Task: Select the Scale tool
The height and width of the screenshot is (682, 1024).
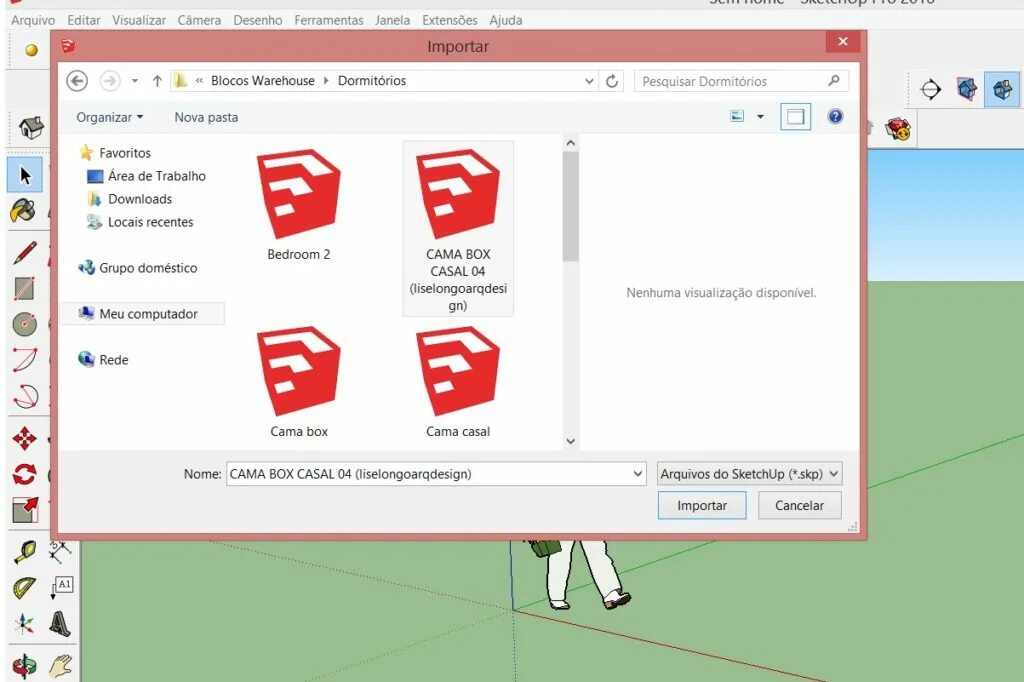Action: [25, 510]
